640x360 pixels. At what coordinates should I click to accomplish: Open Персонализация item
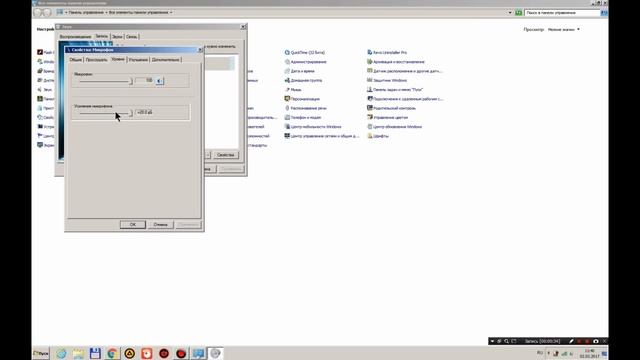pos(302,99)
